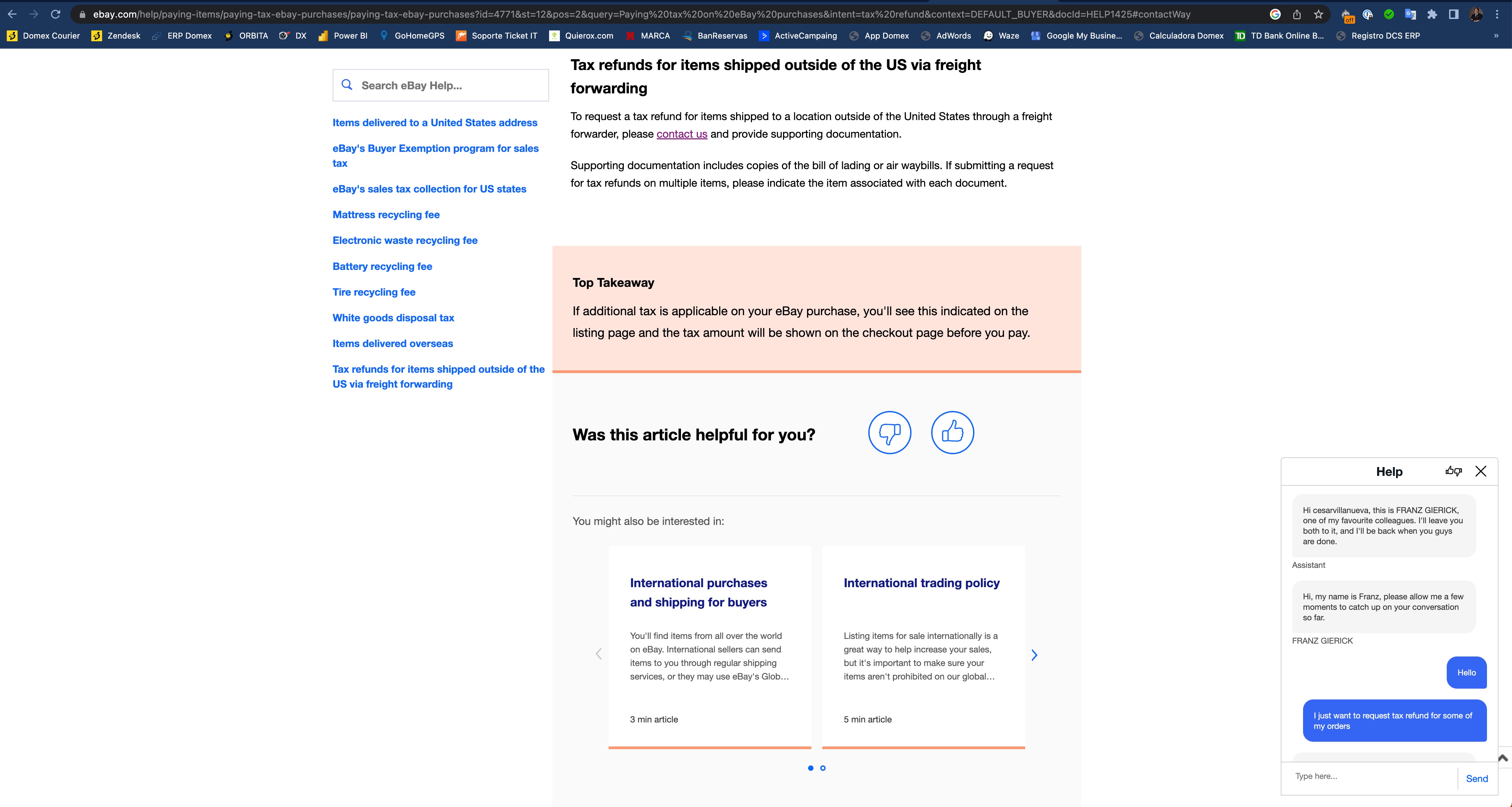Go to next carousel articles with right chevron
The height and width of the screenshot is (807, 1512).
pyautogui.click(x=1034, y=655)
